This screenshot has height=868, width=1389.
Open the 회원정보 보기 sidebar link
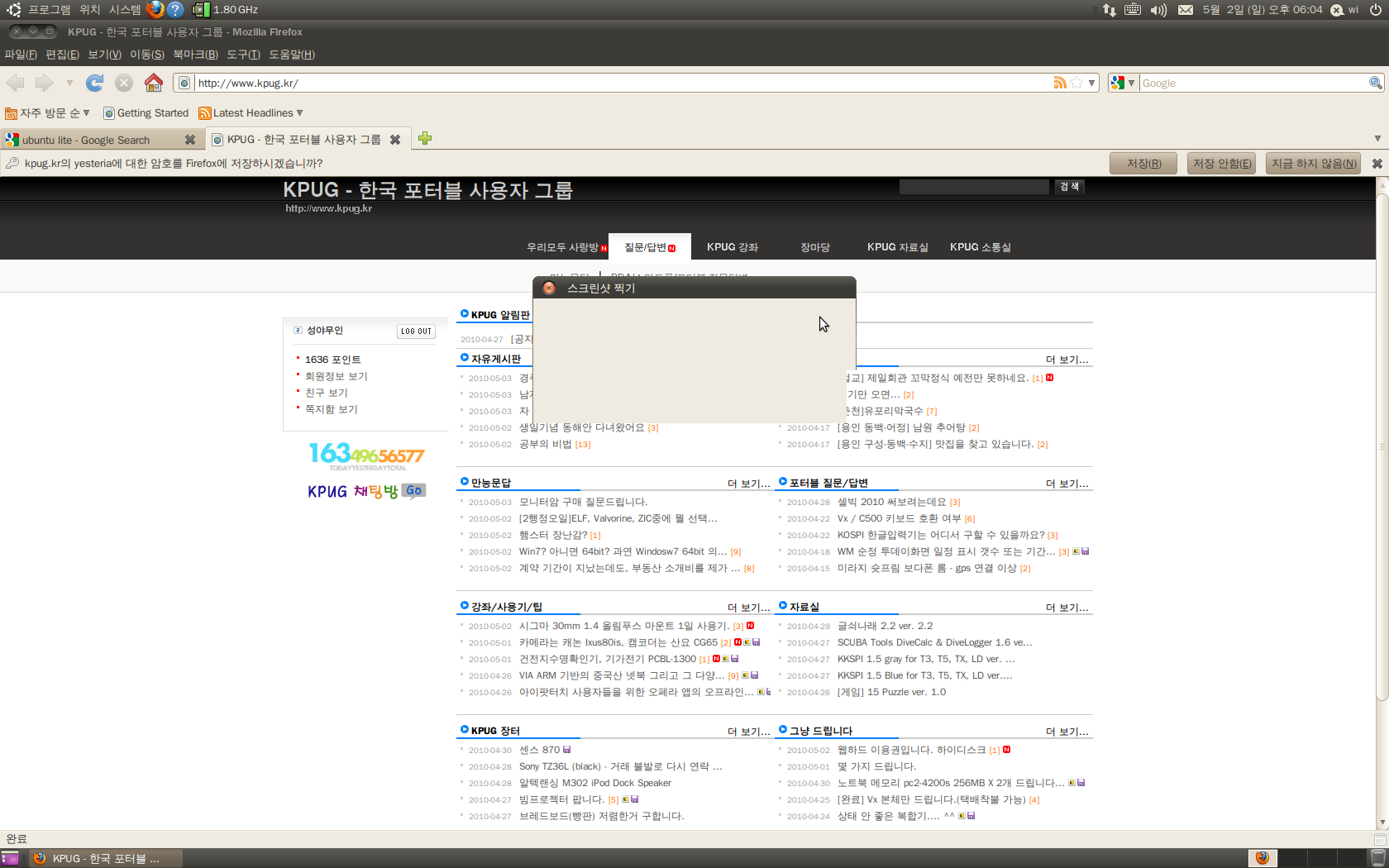pos(337,376)
